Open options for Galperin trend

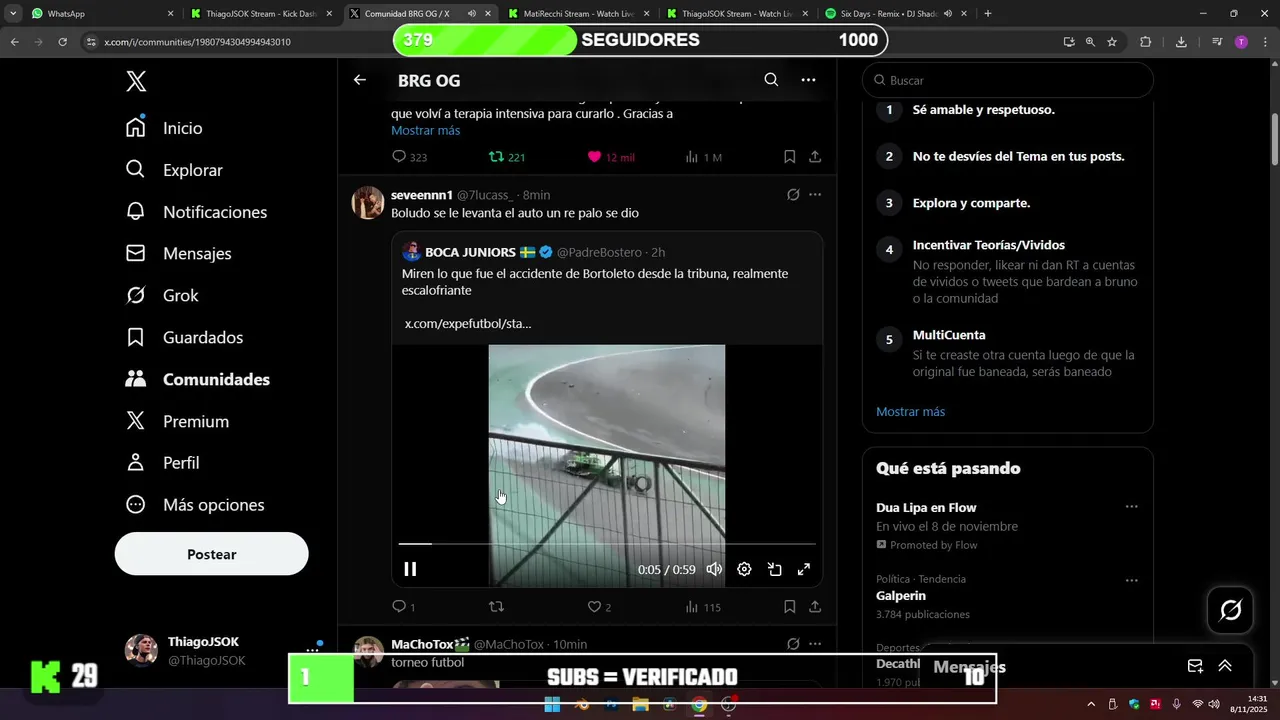tap(1131, 580)
